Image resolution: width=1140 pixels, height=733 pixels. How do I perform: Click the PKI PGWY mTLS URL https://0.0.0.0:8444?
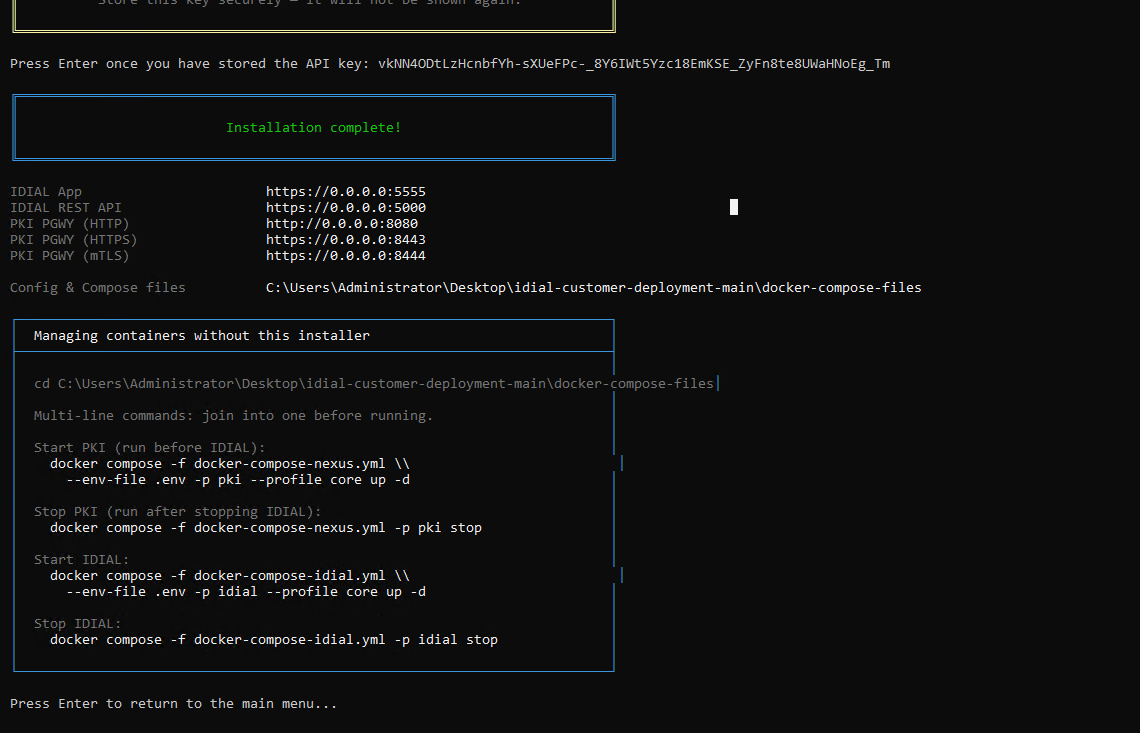[345, 255]
